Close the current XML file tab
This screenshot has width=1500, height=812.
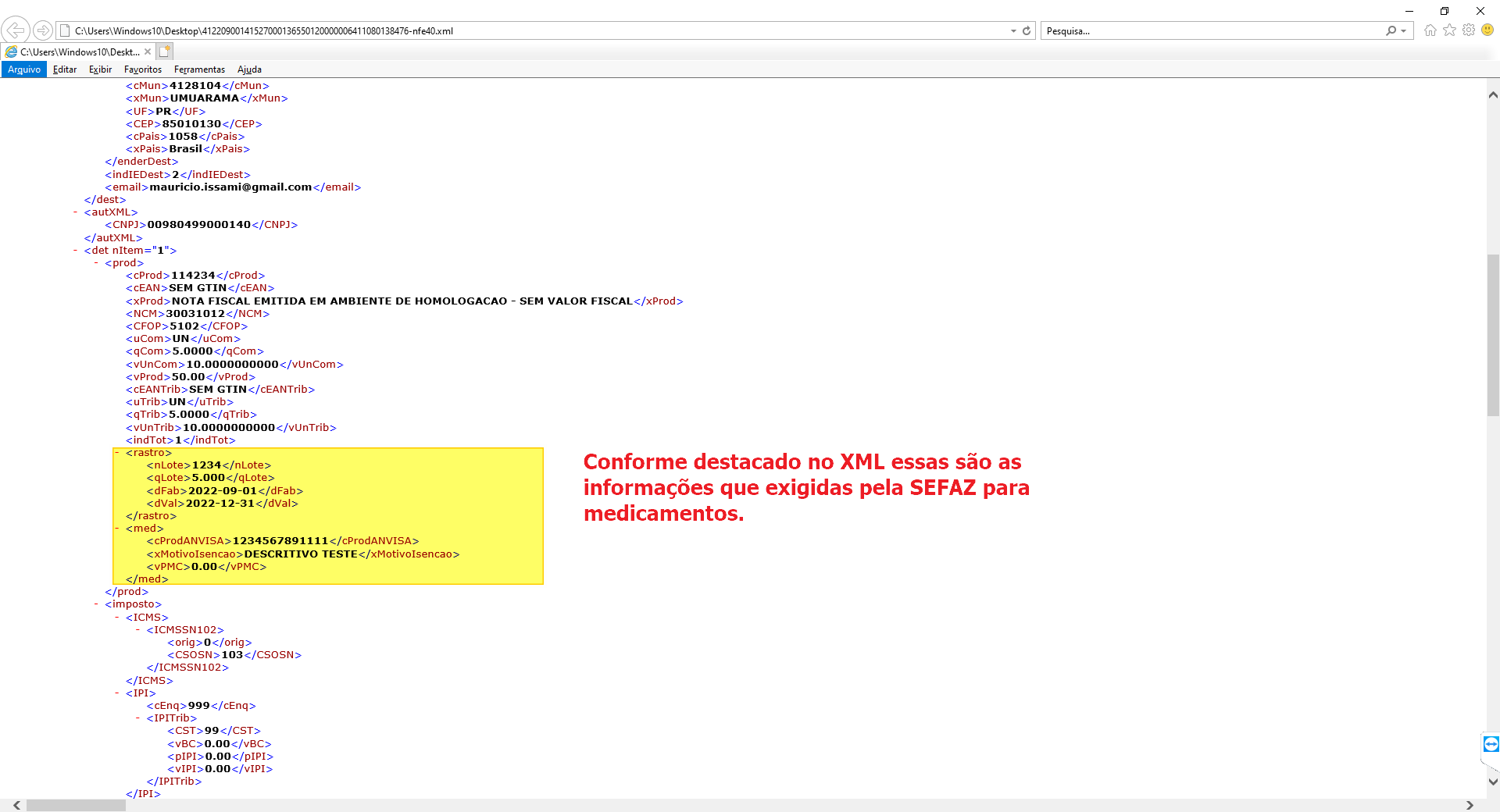coord(148,52)
